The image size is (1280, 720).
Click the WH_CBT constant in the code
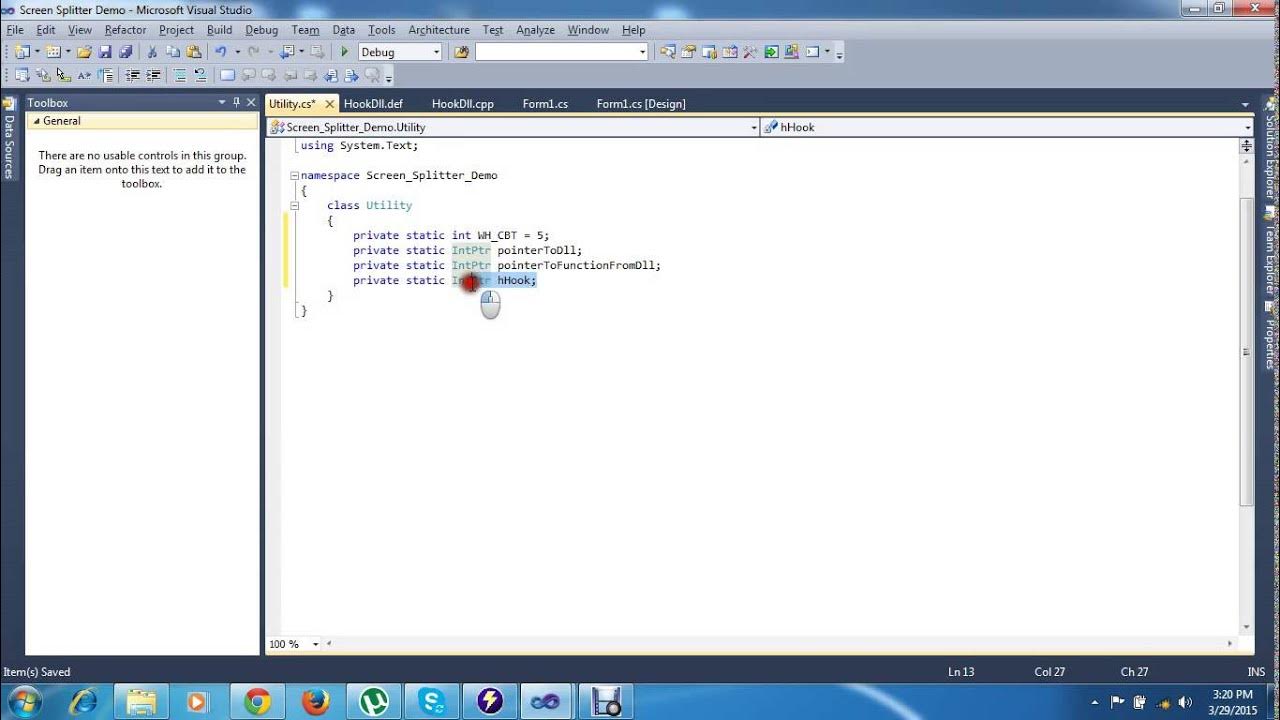[x=497, y=235]
